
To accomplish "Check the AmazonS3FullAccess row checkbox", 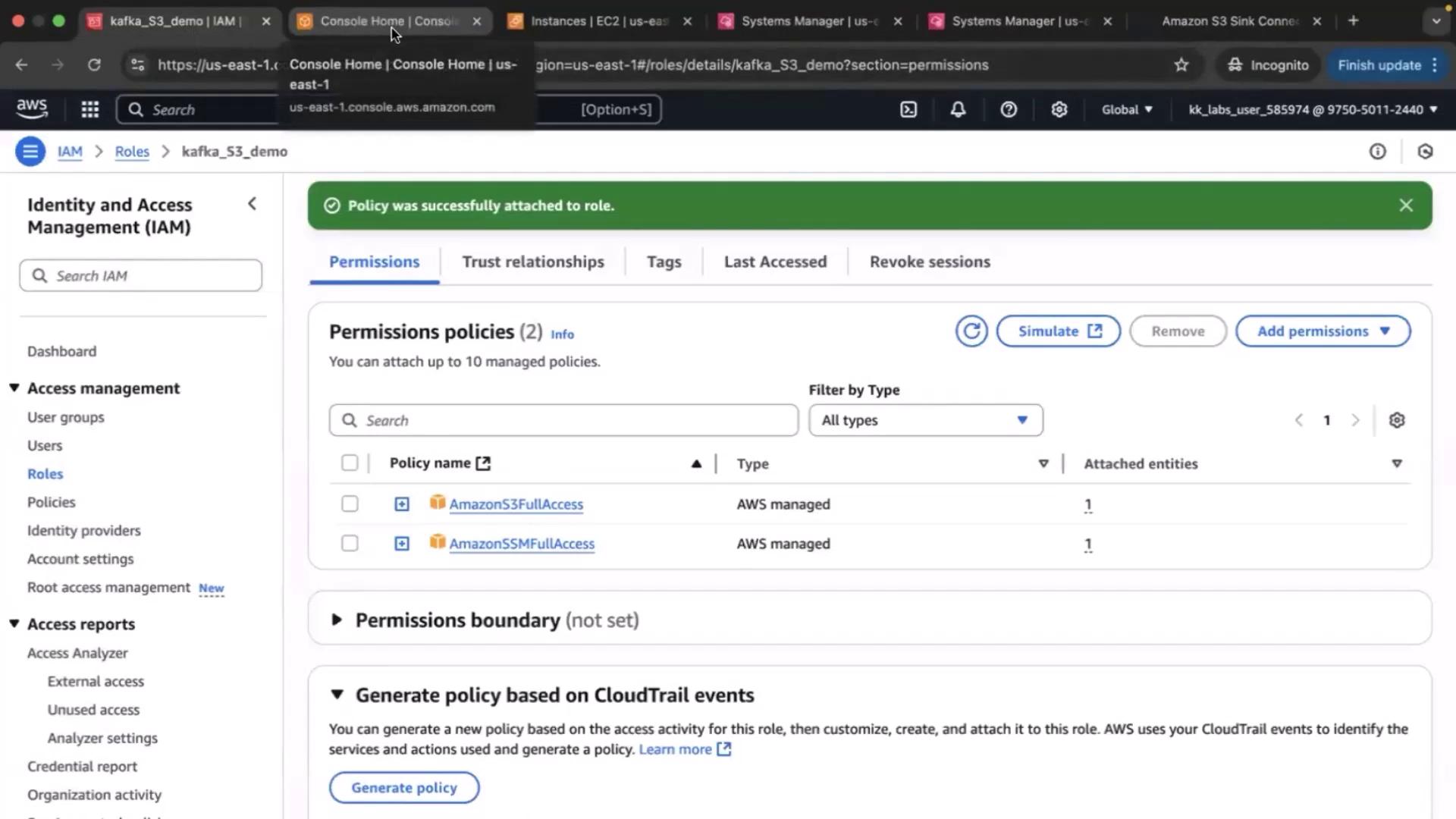I will [350, 504].
